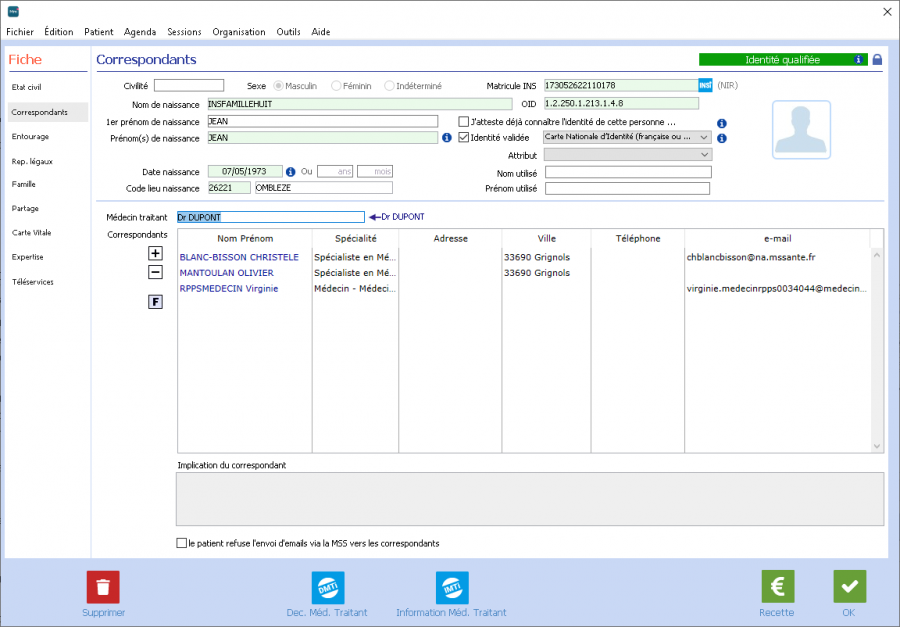Click the Prénom utilisé field
This screenshot has height=627, width=900.
click(x=627, y=188)
